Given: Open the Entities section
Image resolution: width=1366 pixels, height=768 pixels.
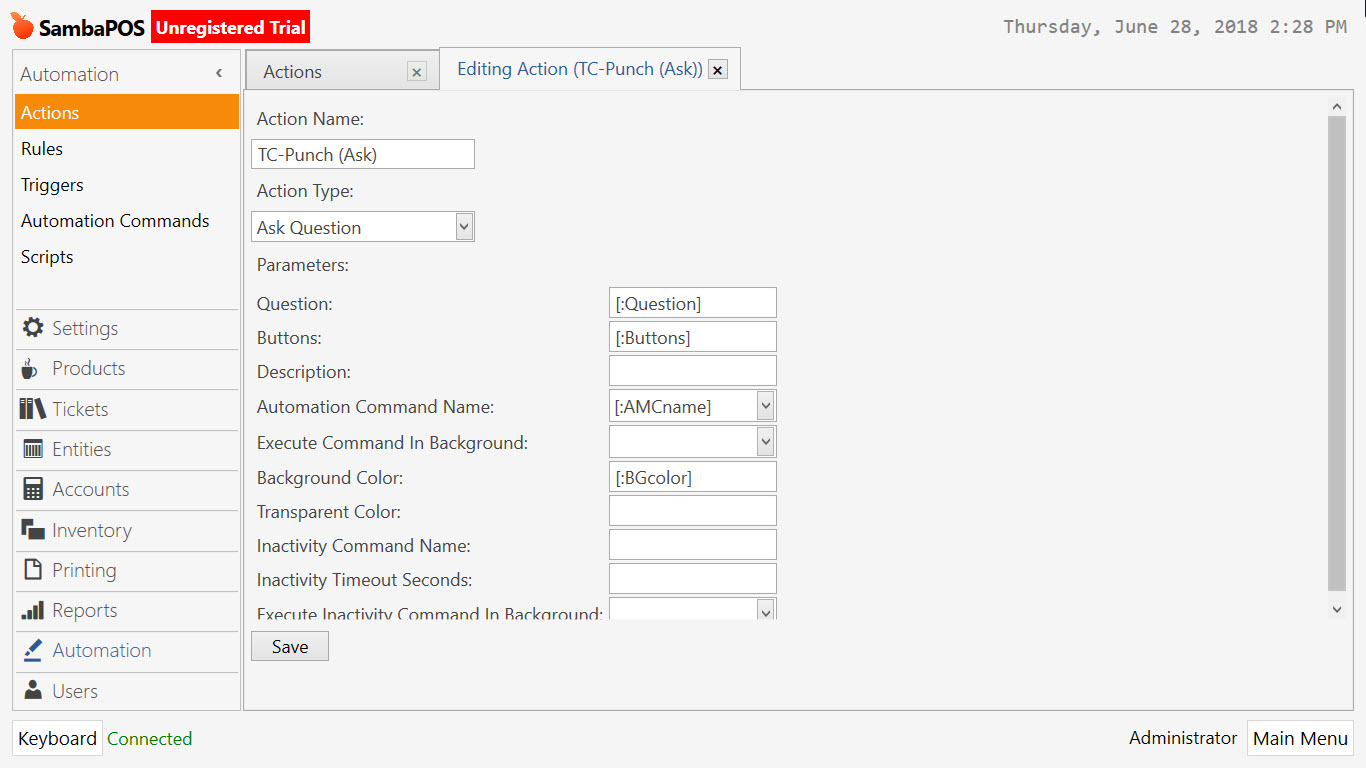Looking at the screenshot, I should 85,449.
